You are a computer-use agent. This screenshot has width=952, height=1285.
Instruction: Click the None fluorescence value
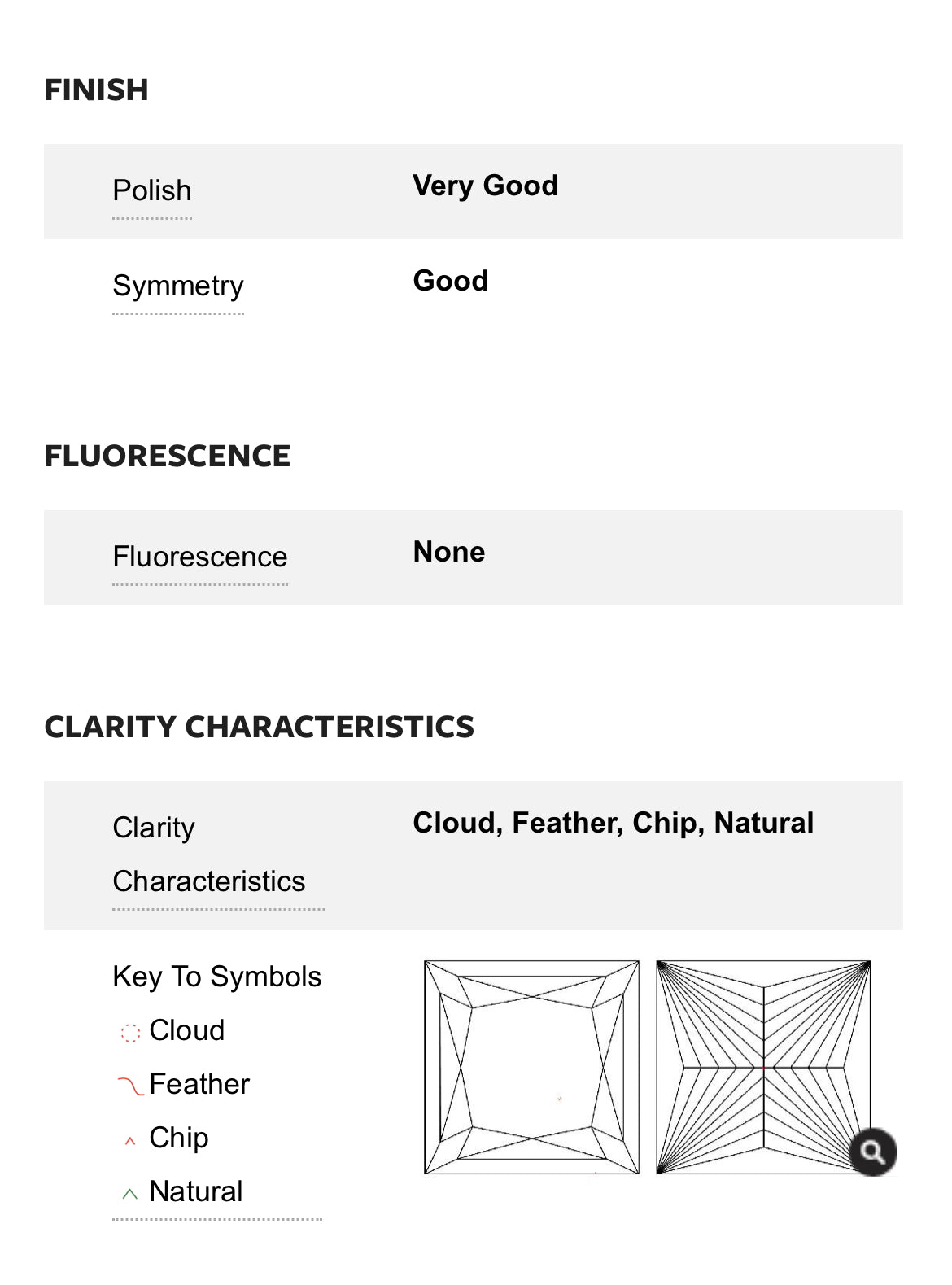(x=449, y=553)
